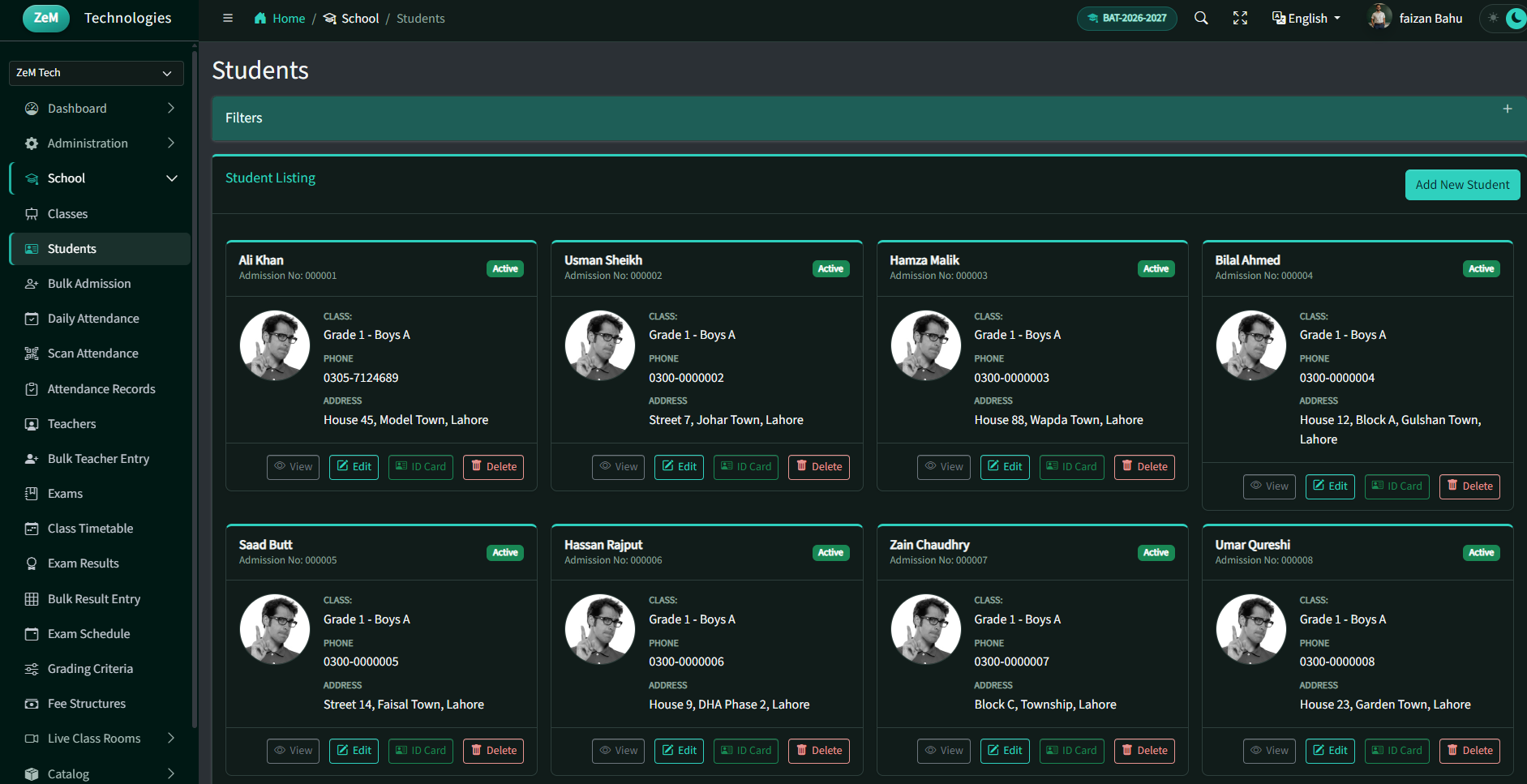Enter fullscreen mode icon
1527x784 pixels.
1240,18
